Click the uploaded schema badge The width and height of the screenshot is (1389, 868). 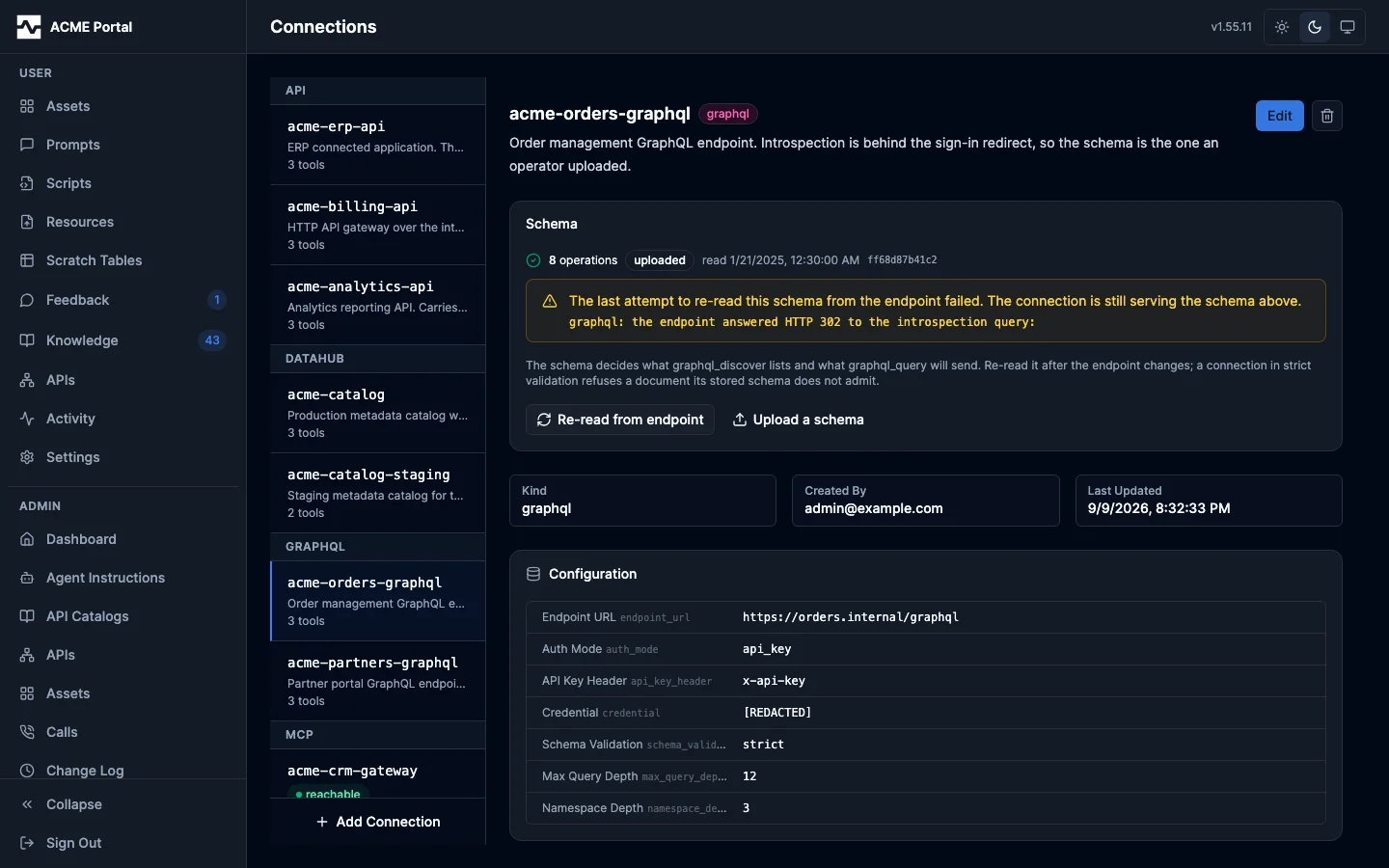click(660, 260)
